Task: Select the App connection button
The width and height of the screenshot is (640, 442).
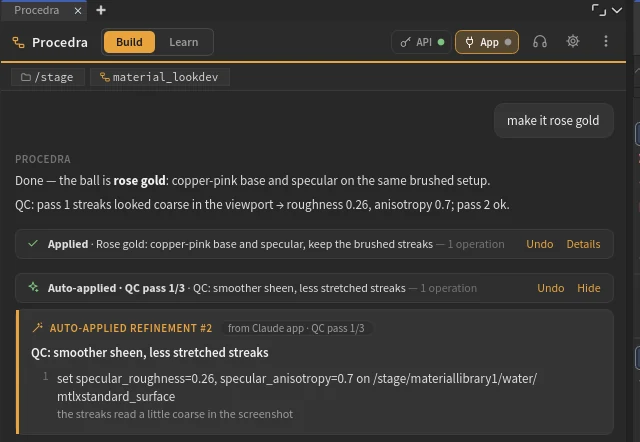Action: 487,42
